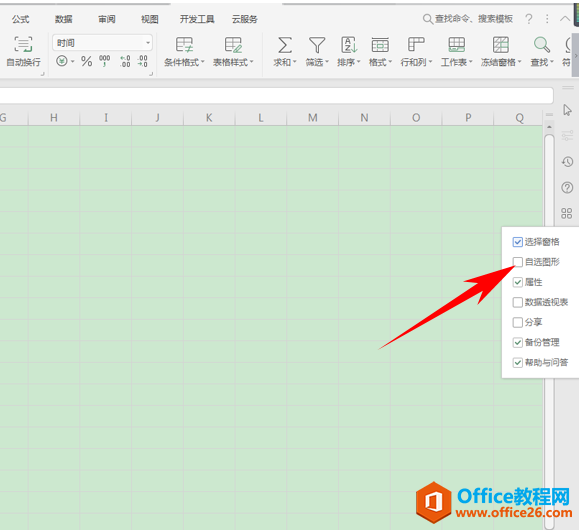Image resolution: width=579 pixels, height=530 pixels.
Task: Open Table Style (表格样式) icon
Action: pyautogui.click(x=233, y=45)
